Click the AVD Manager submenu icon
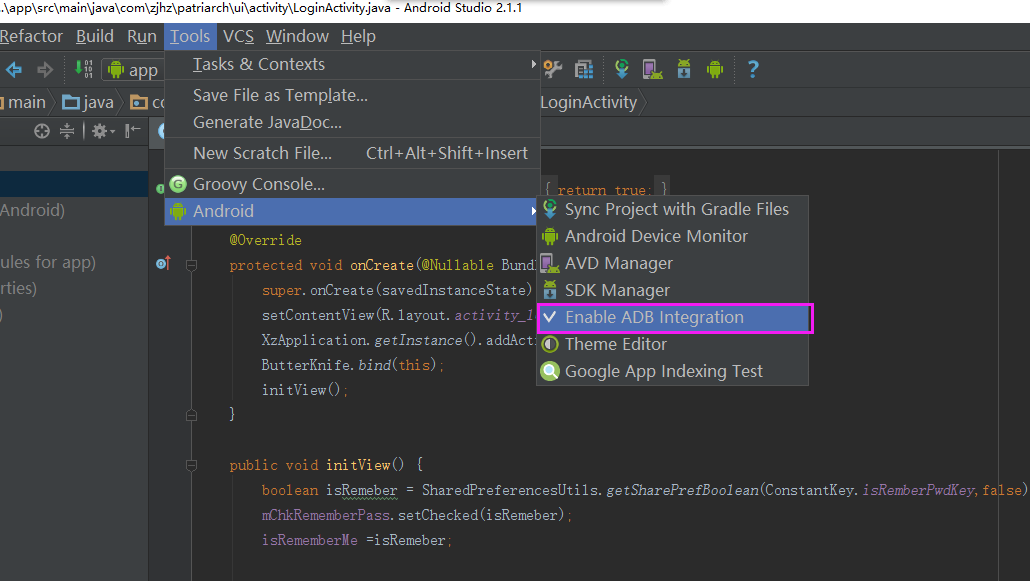 pyautogui.click(x=550, y=263)
